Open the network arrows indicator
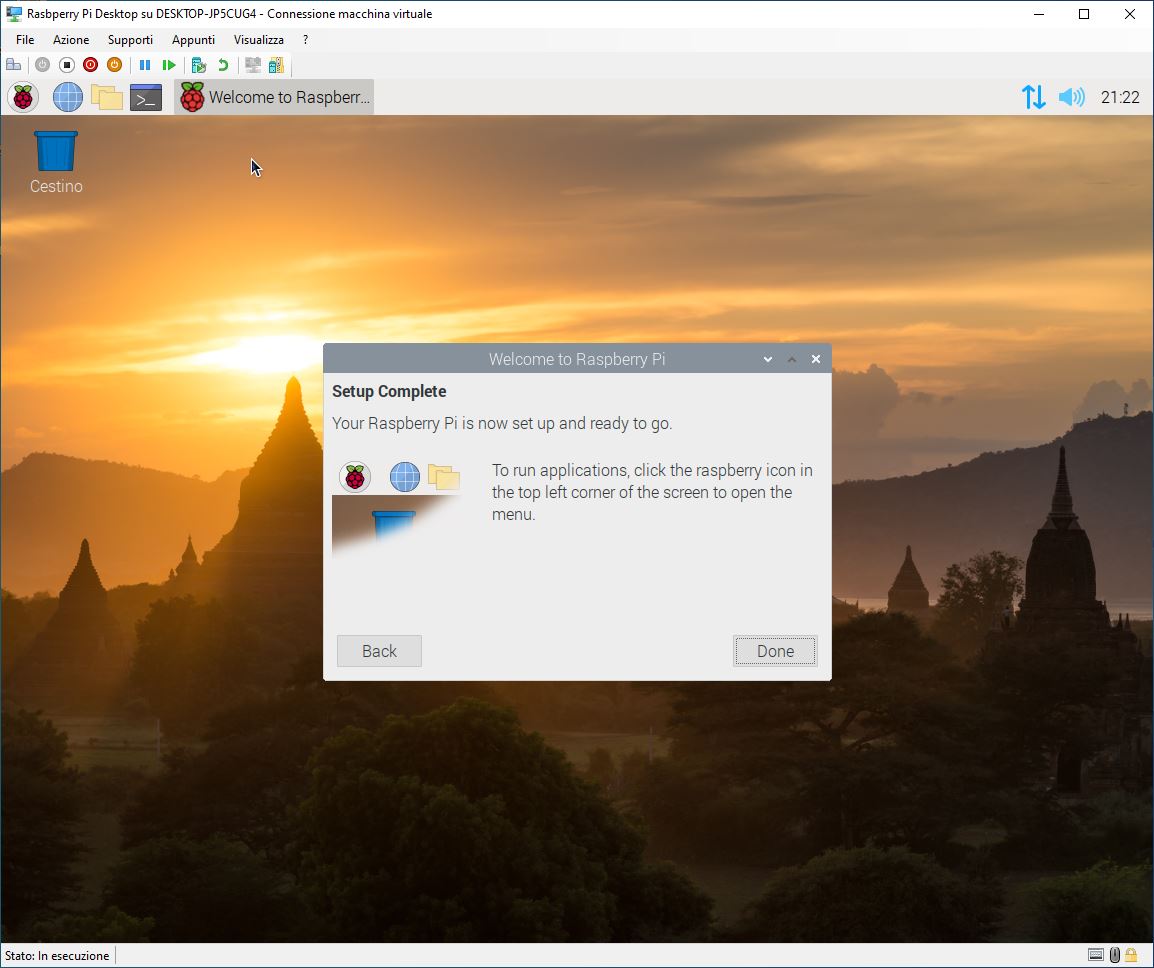Viewport: 1154px width, 968px height. 1033,97
